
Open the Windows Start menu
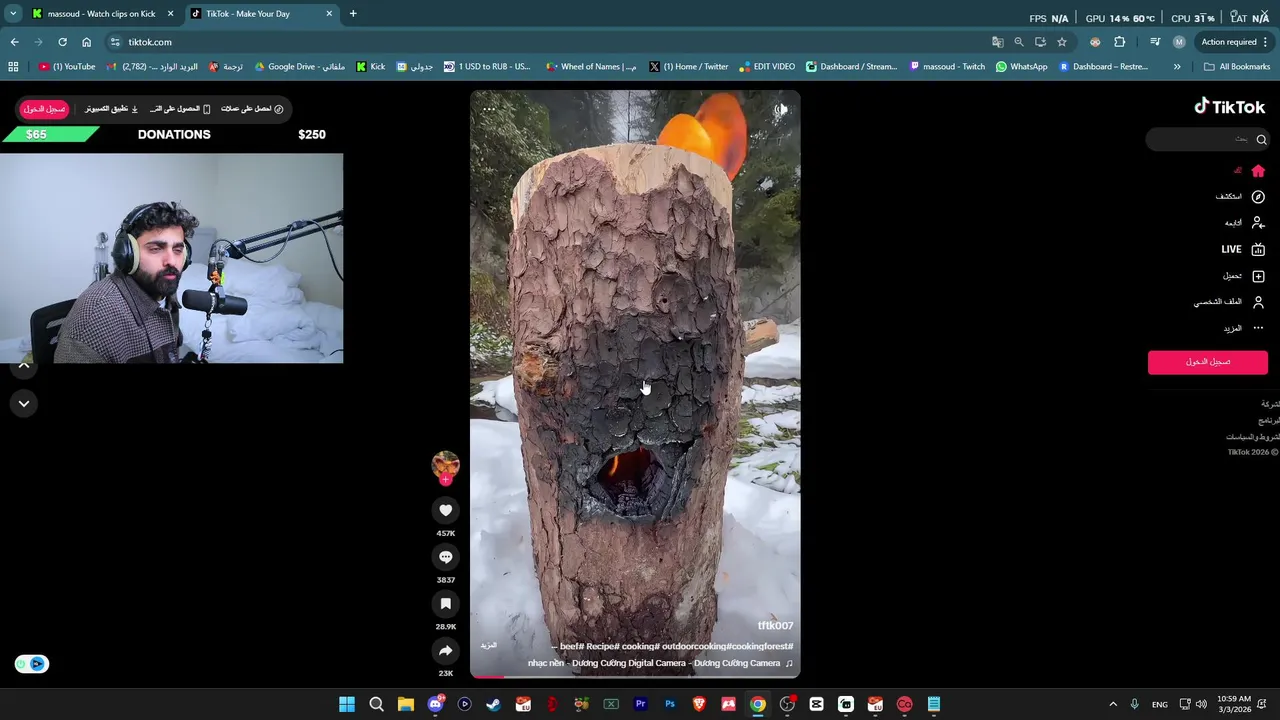coord(347,704)
